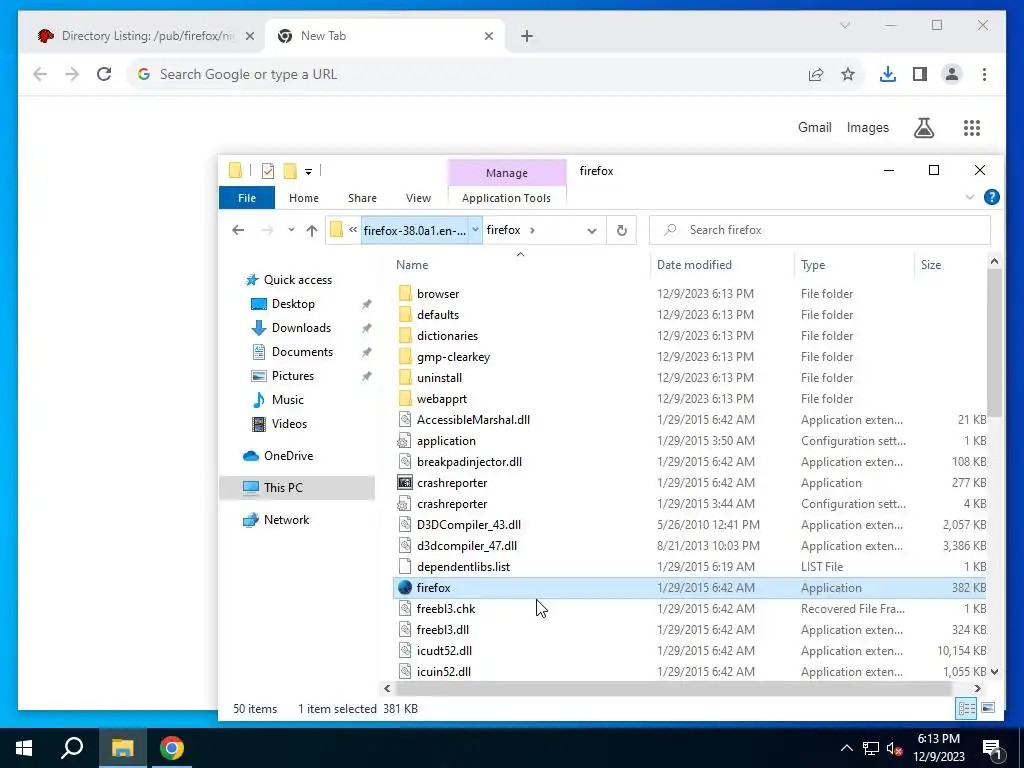This screenshot has width=1024, height=768.
Task: Switch to details view layout icon
Action: pos(967,709)
